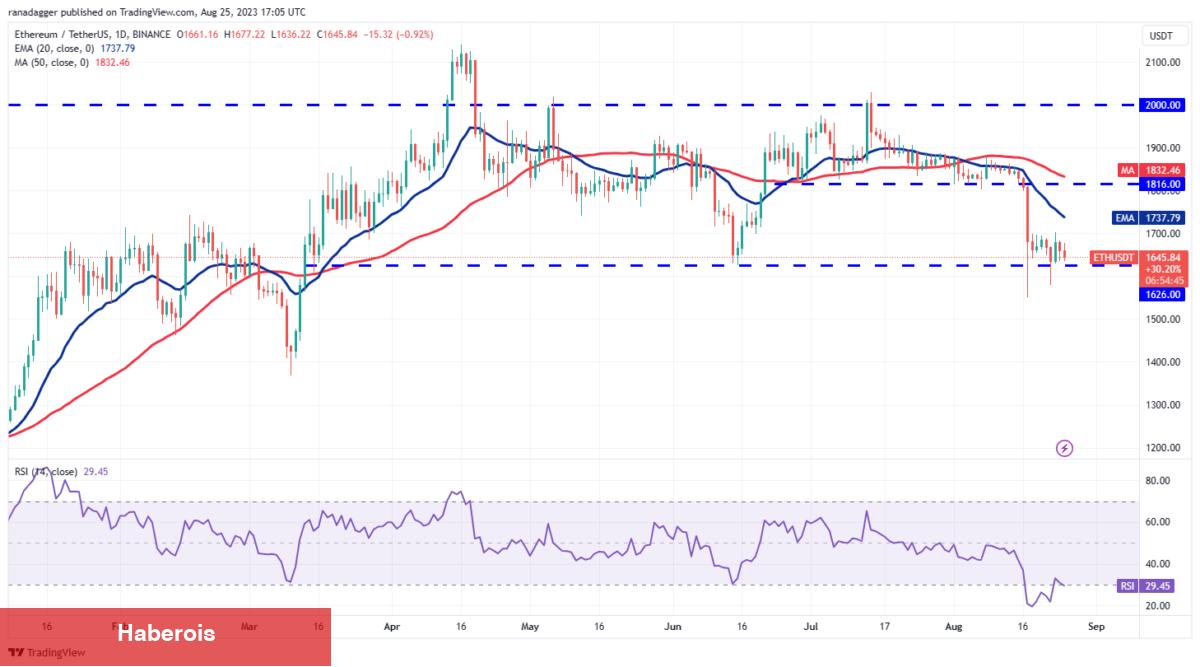Screen dimensions: 1200x667
Task: Click the 40.00 RSI axis label
Action: (x=1160, y=564)
